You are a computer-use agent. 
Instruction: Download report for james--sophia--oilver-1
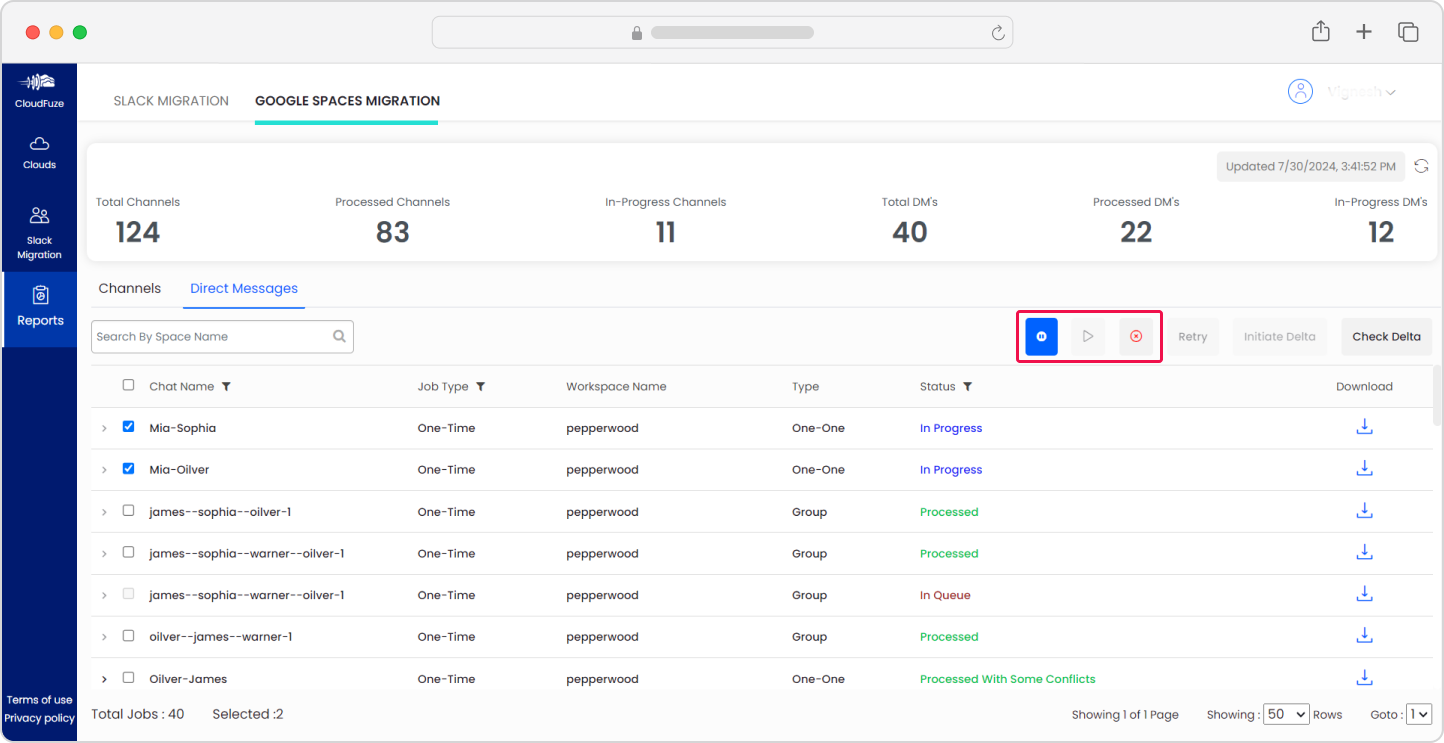1364,510
